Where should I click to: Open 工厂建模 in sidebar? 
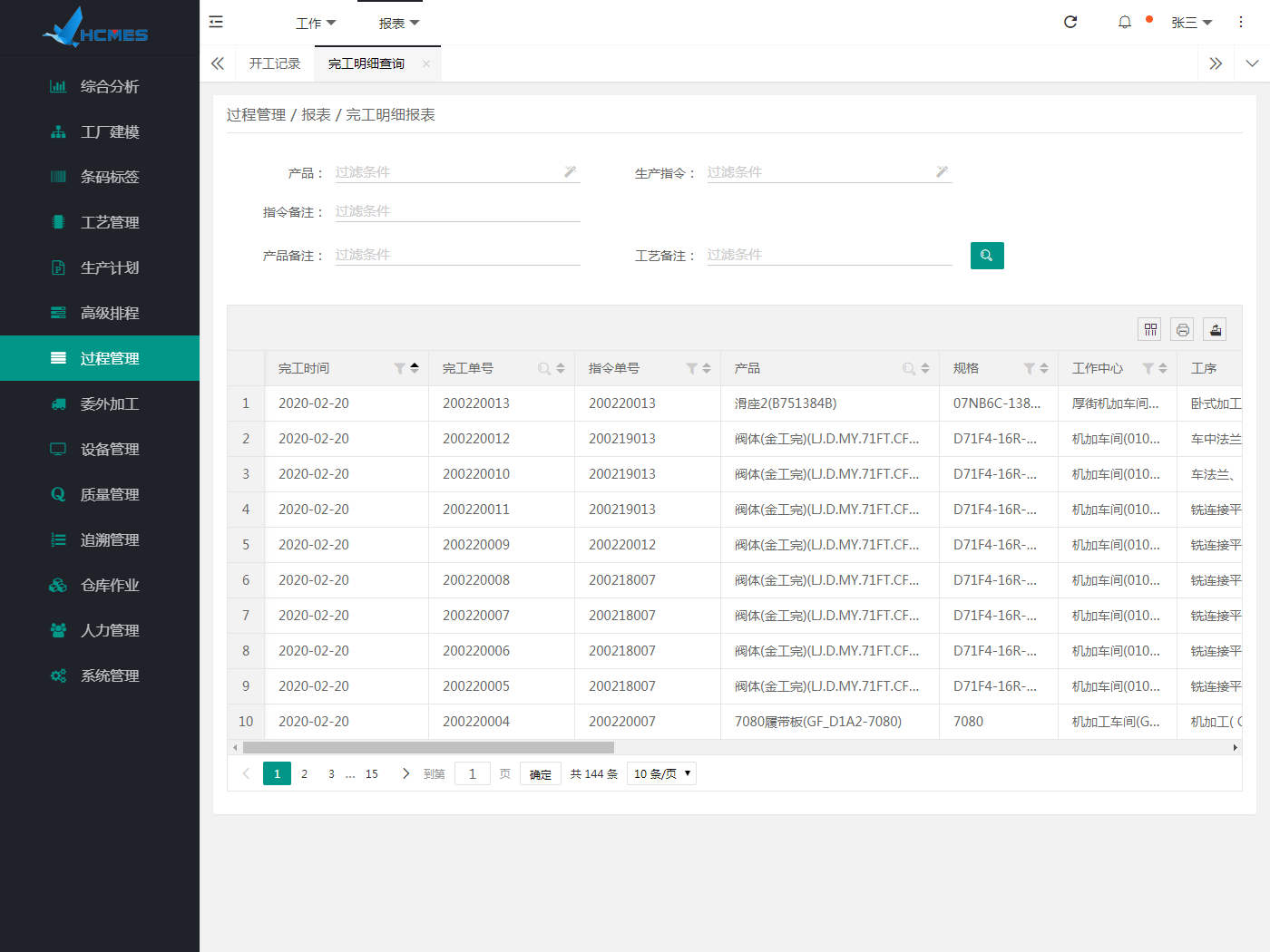100,131
